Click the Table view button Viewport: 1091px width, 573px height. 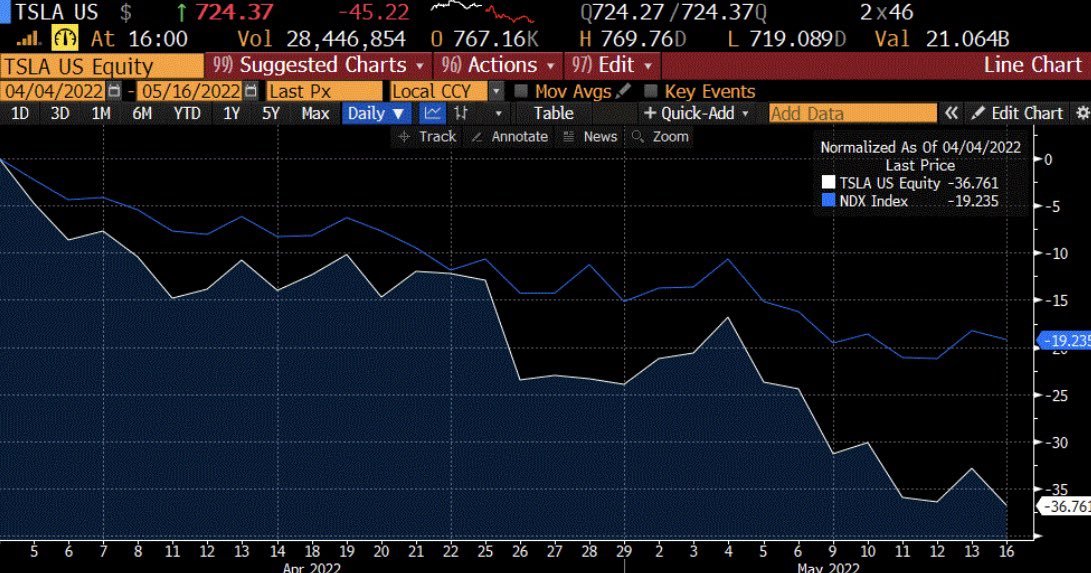553,113
